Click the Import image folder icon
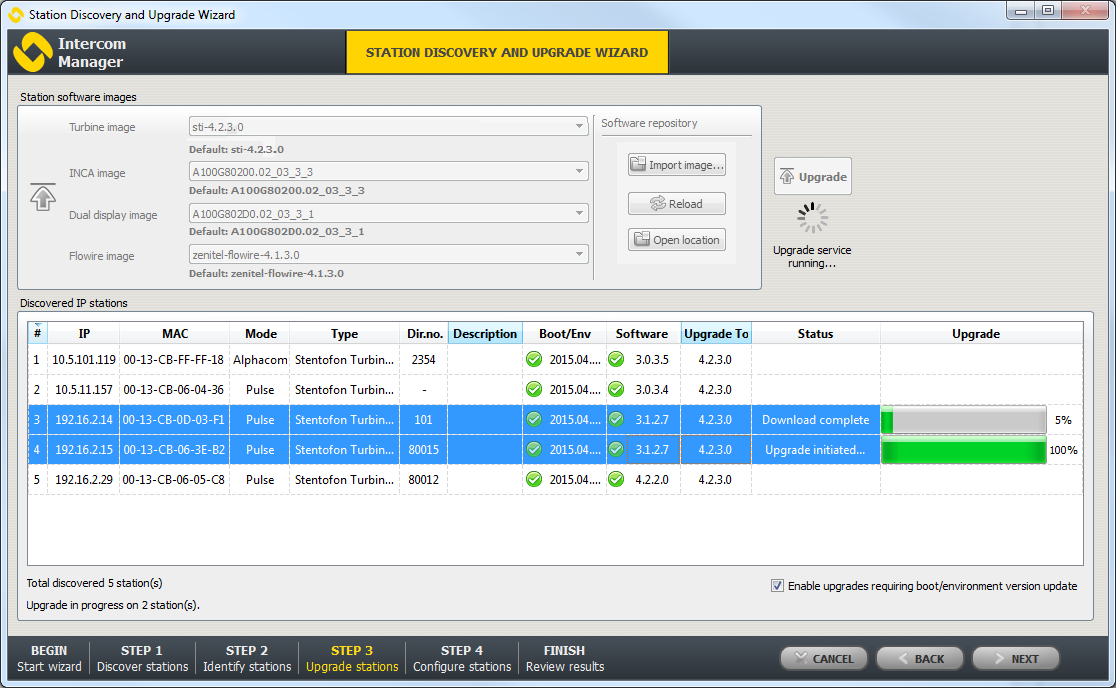The image size is (1116, 688). [638, 165]
